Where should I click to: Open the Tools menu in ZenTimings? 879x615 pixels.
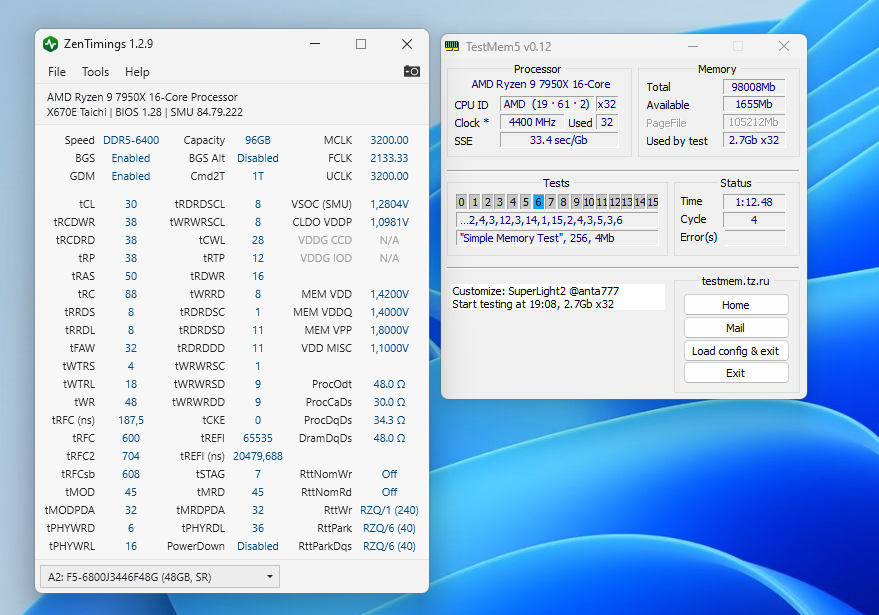95,72
